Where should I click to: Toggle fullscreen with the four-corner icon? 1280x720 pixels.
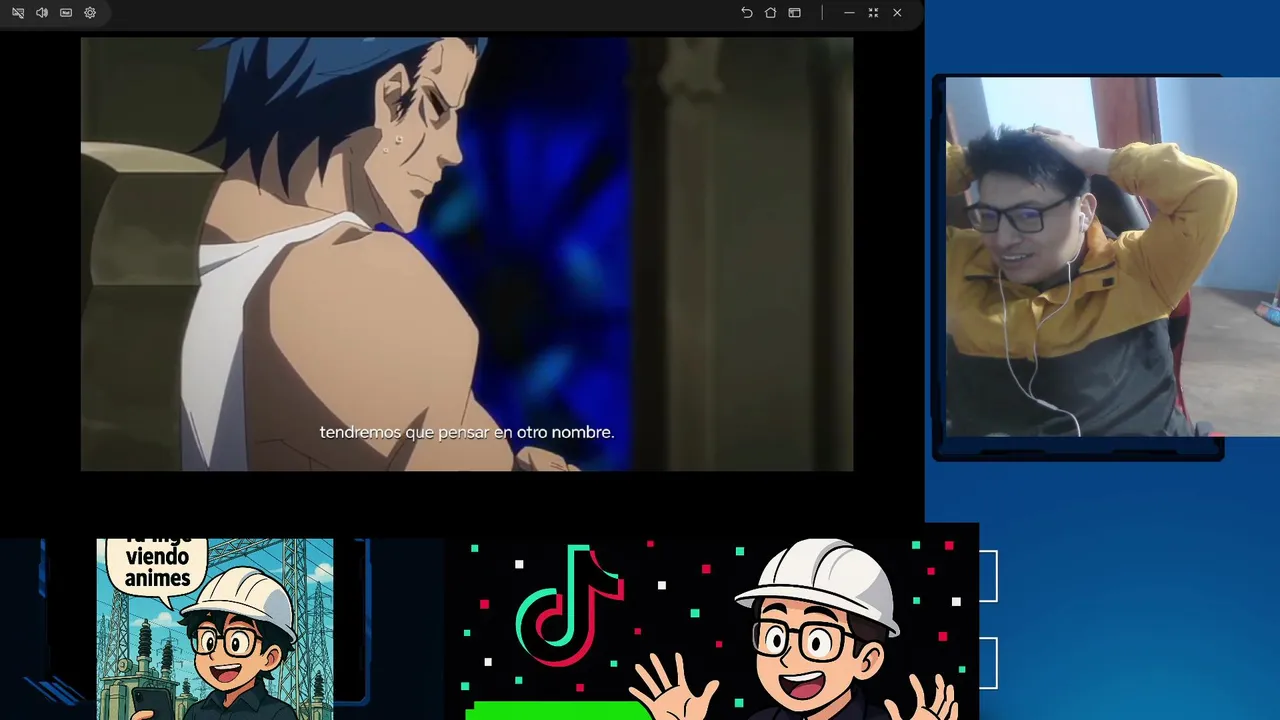pyautogui.click(x=873, y=13)
